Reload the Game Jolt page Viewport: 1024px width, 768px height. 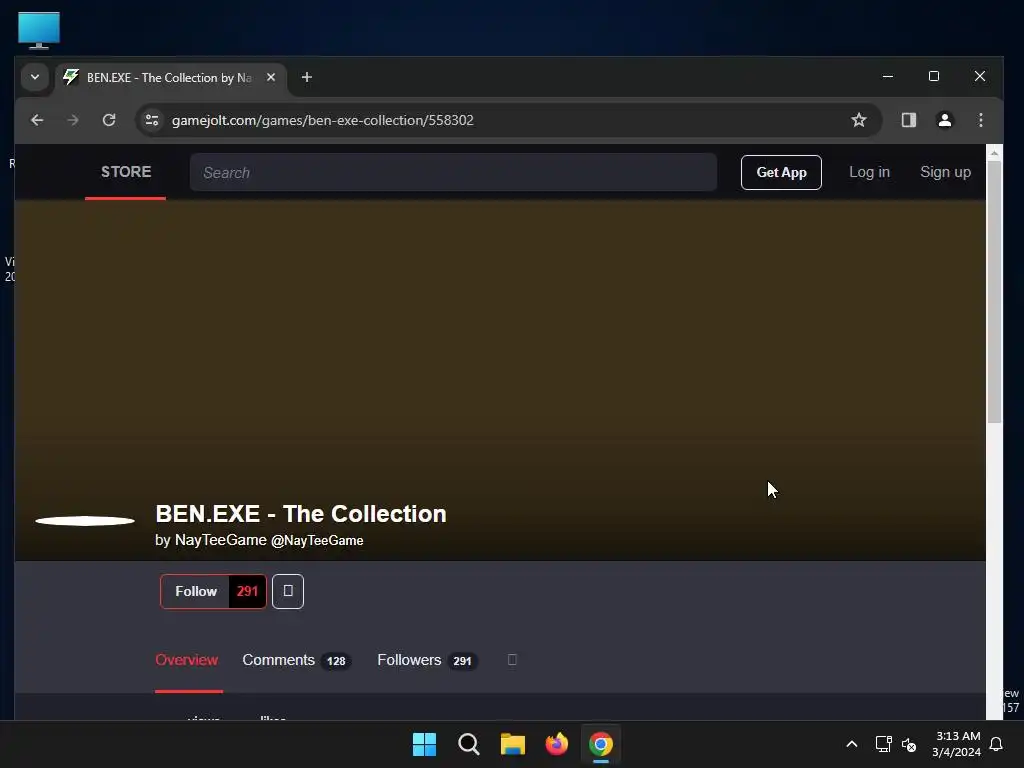click(109, 120)
